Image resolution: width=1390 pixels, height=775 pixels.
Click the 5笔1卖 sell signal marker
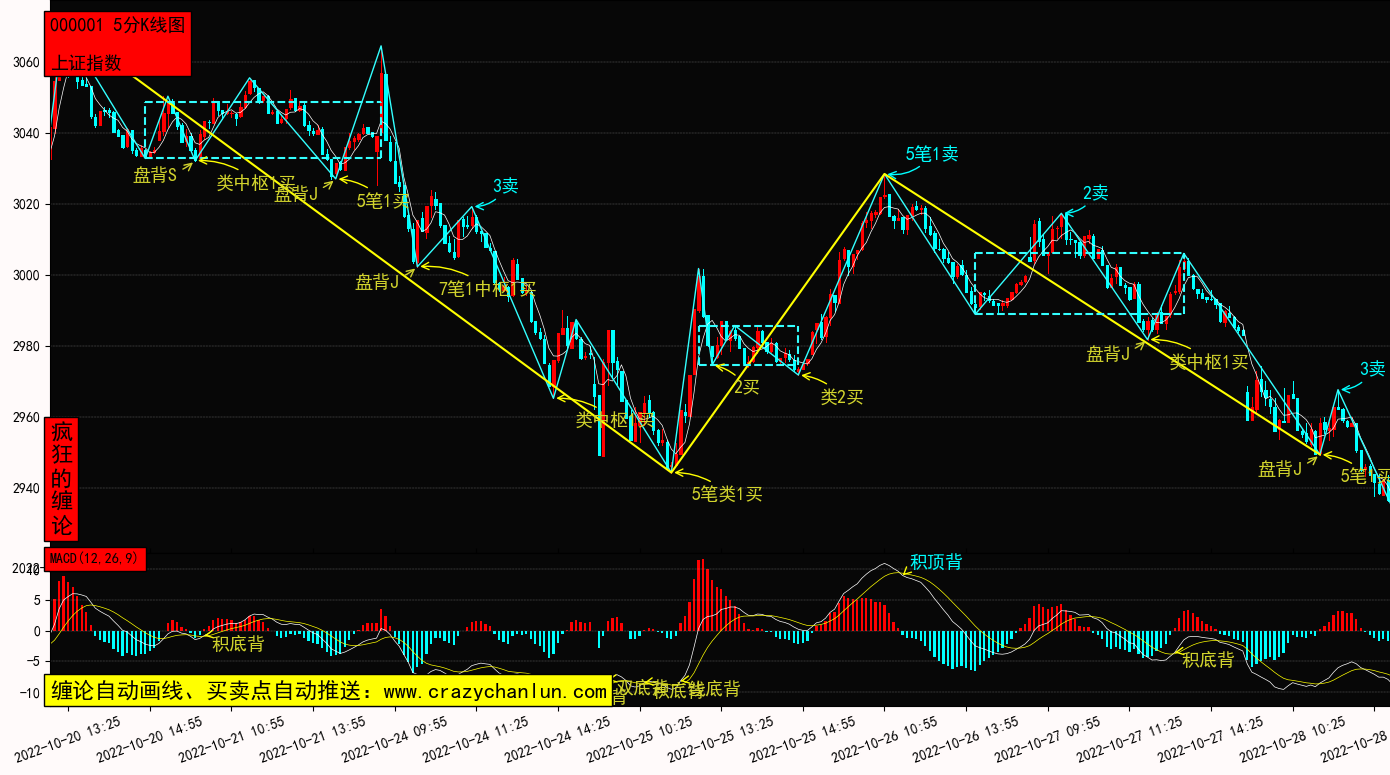tap(931, 154)
